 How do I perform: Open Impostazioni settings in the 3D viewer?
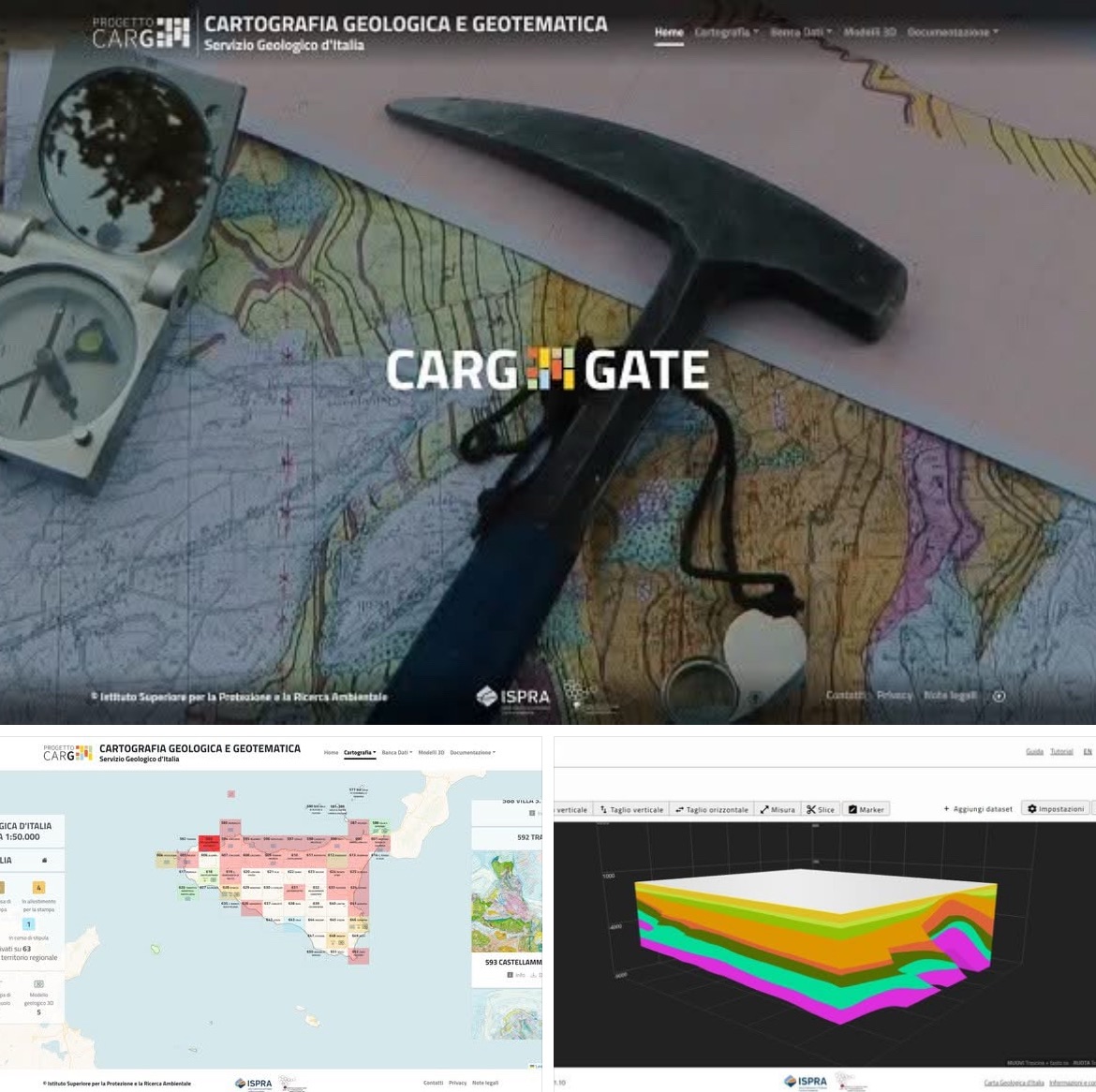pyautogui.click(x=1056, y=809)
